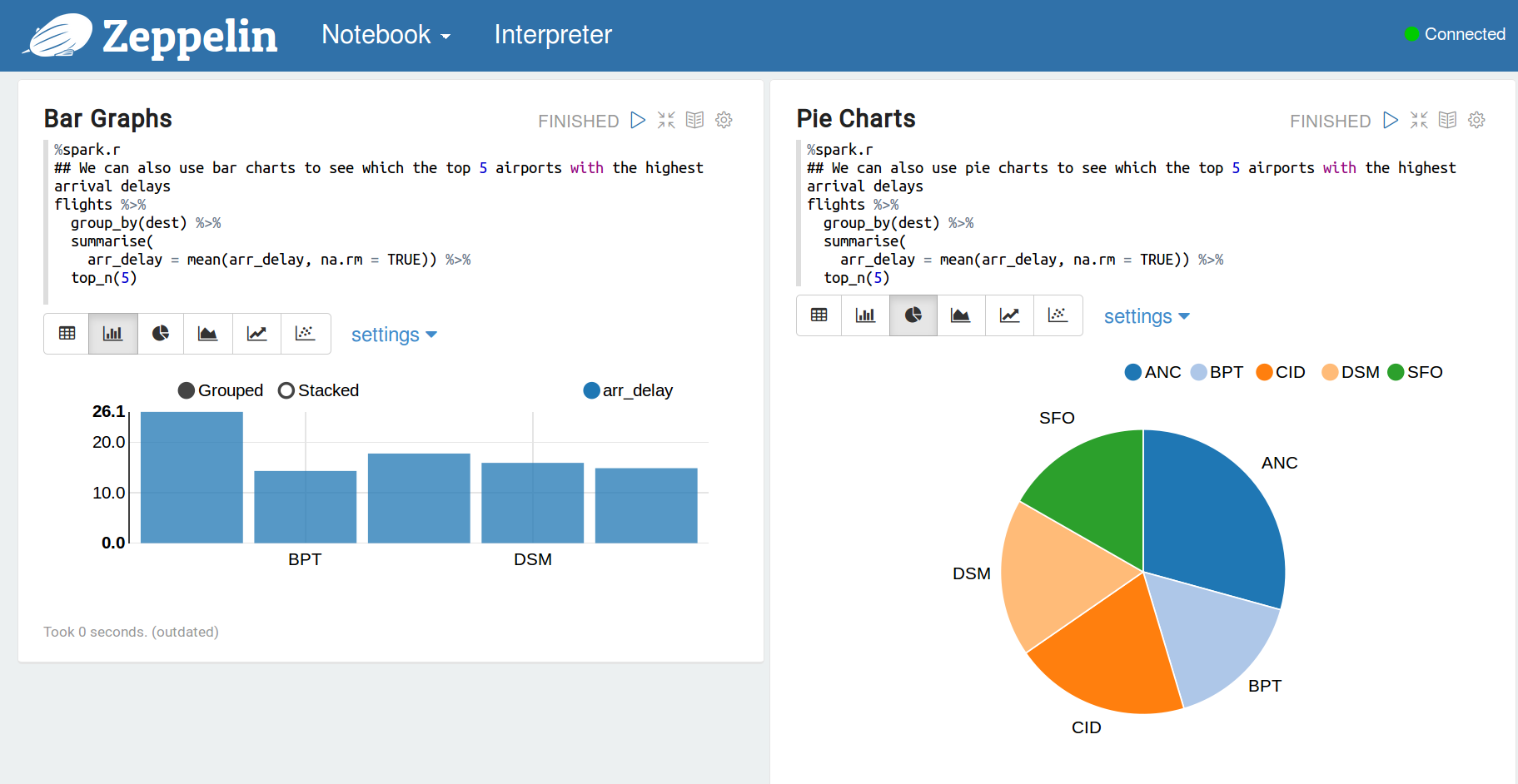Image resolution: width=1518 pixels, height=784 pixels.
Task: Expand settings in Bar Graphs paragraph
Action: coord(394,335)
